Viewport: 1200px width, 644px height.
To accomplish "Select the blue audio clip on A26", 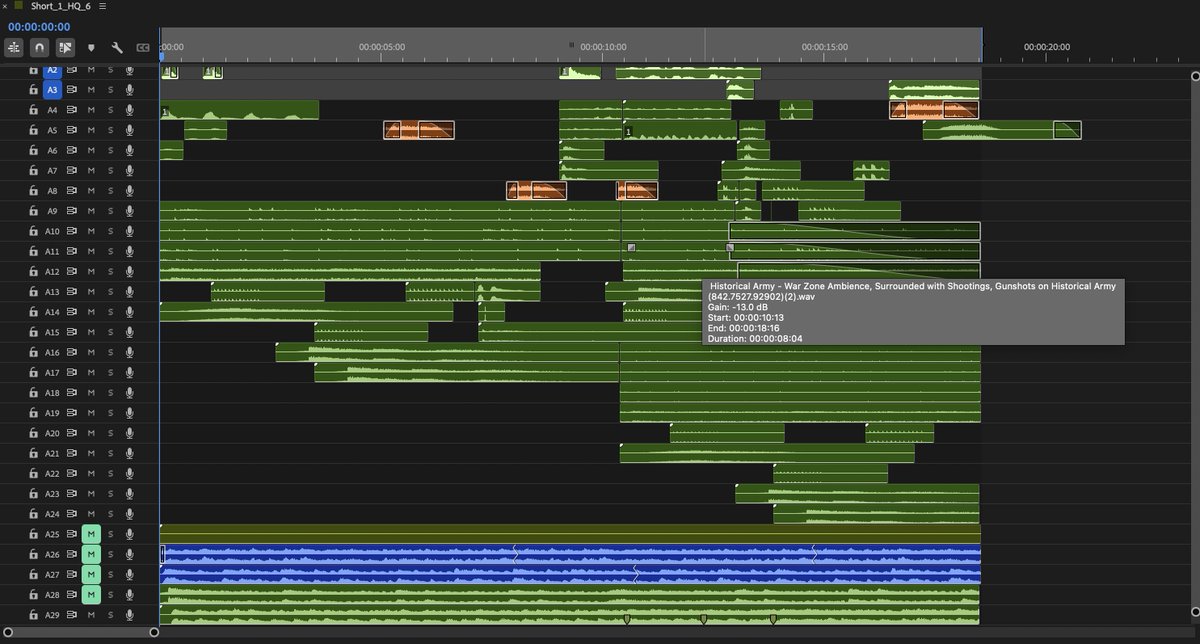I will [570, 554].
